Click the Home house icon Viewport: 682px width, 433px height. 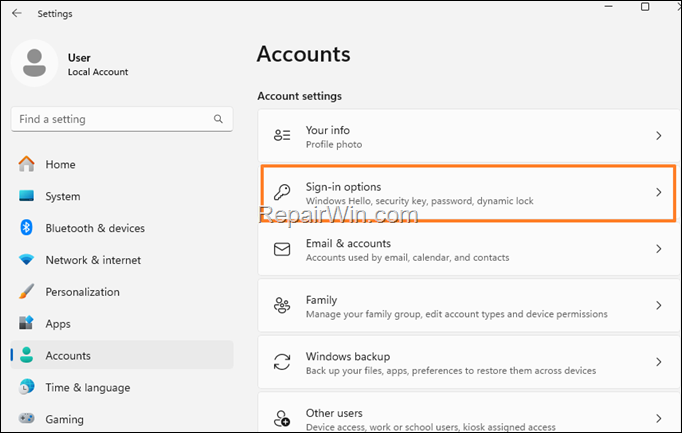click(x=27, y=164)
